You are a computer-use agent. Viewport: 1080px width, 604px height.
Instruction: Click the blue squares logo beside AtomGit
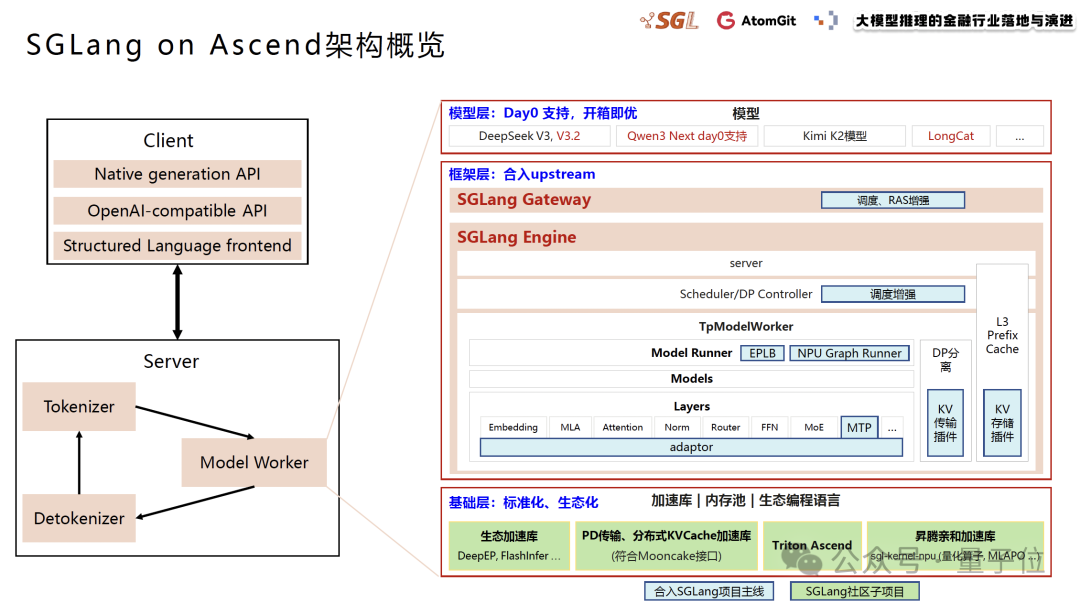pos(826,20)
